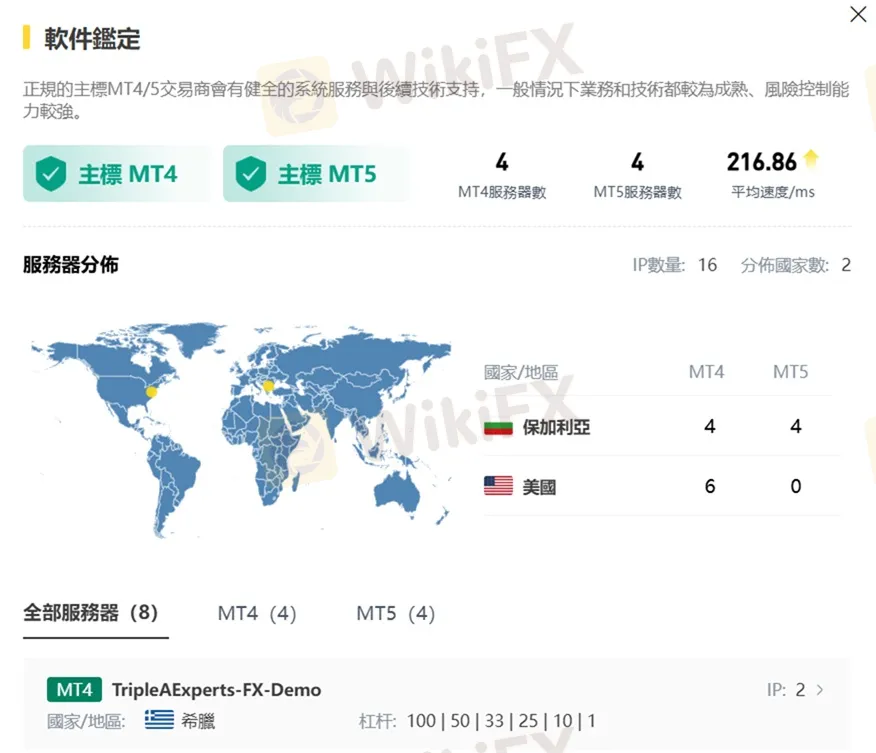The image size is (876, 753).
Task: Click the green shield icon beside 主標 MT5
Action: coord(252,172)
